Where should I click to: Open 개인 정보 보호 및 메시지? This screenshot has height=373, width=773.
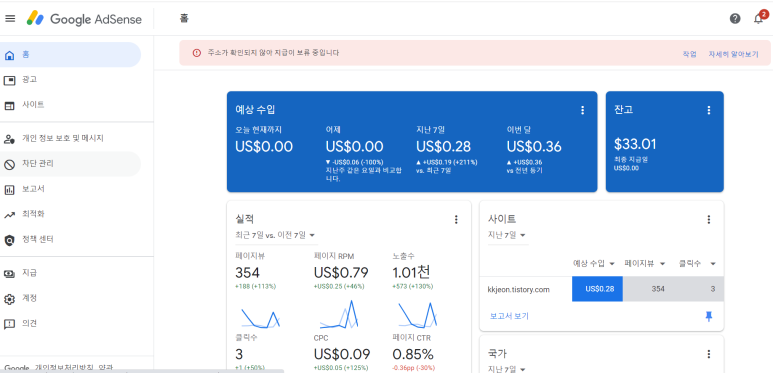[x=70, y=139]
